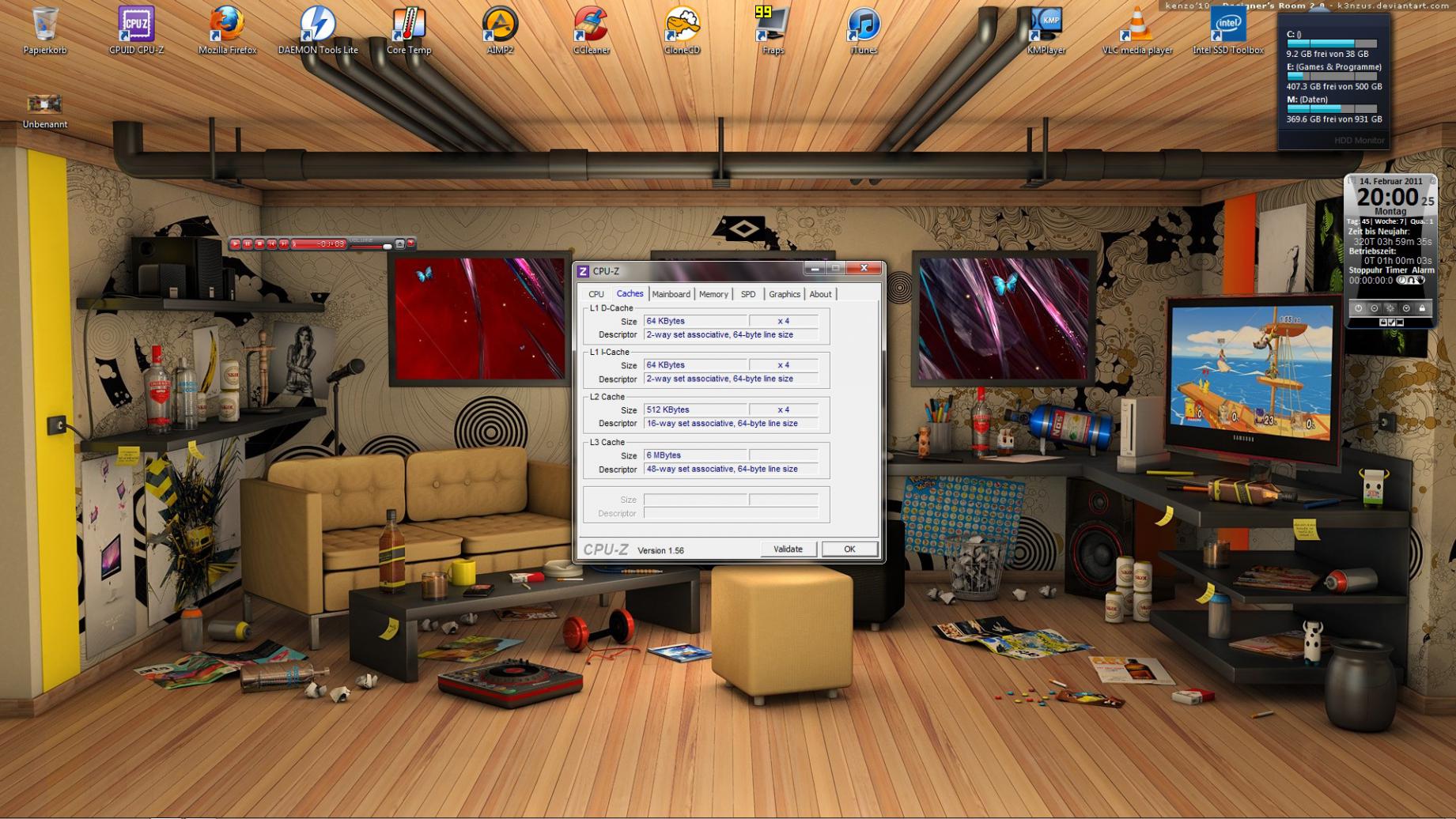Screen dimensions: 1456x819
Task: Click the L2 Cache 16-way descriptor field
Action: click(731, 424)
